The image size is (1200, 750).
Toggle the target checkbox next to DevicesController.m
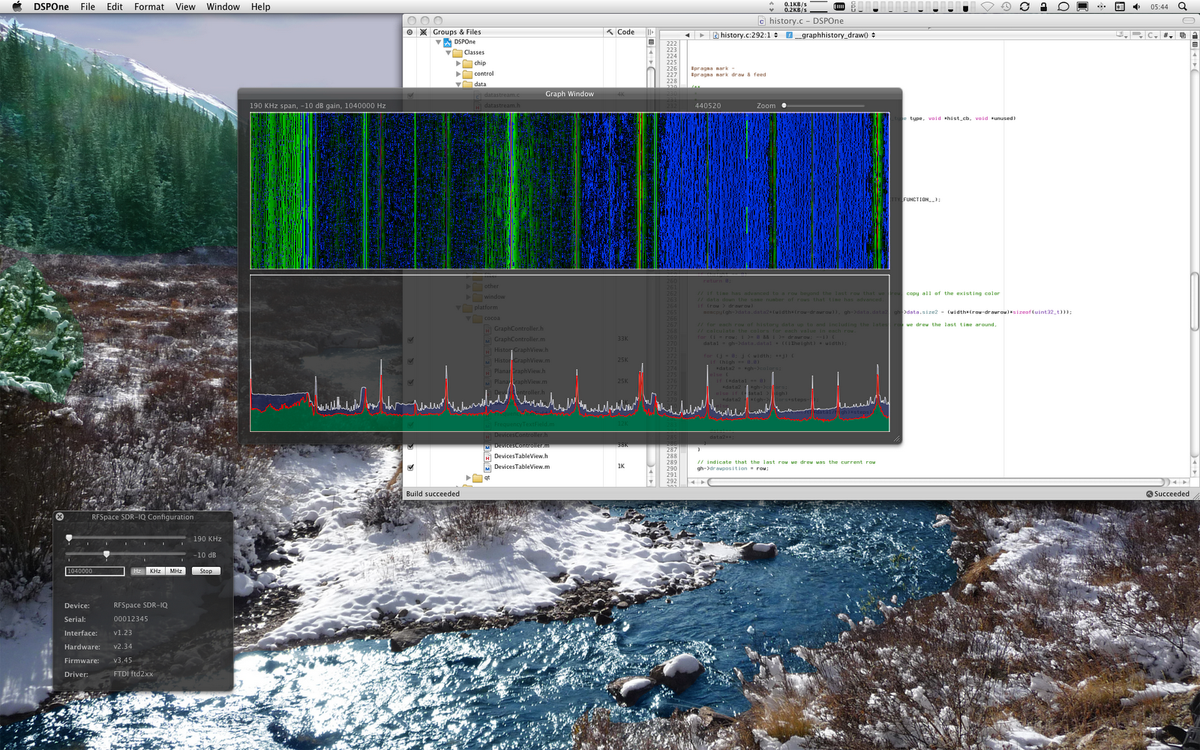click(410, 445)
